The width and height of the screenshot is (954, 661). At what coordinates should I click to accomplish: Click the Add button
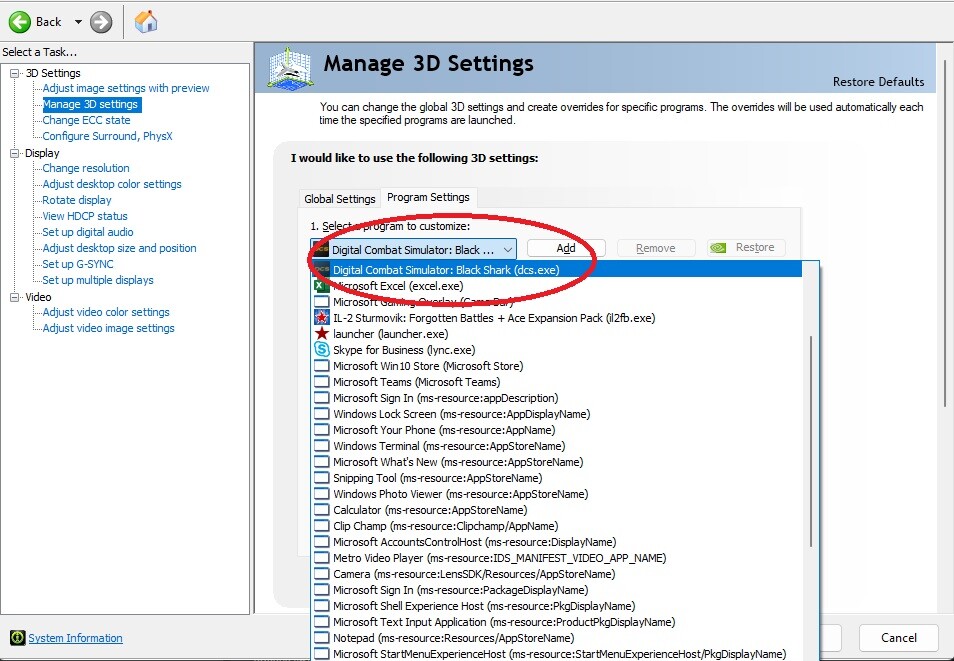click(x=566, y=248)
